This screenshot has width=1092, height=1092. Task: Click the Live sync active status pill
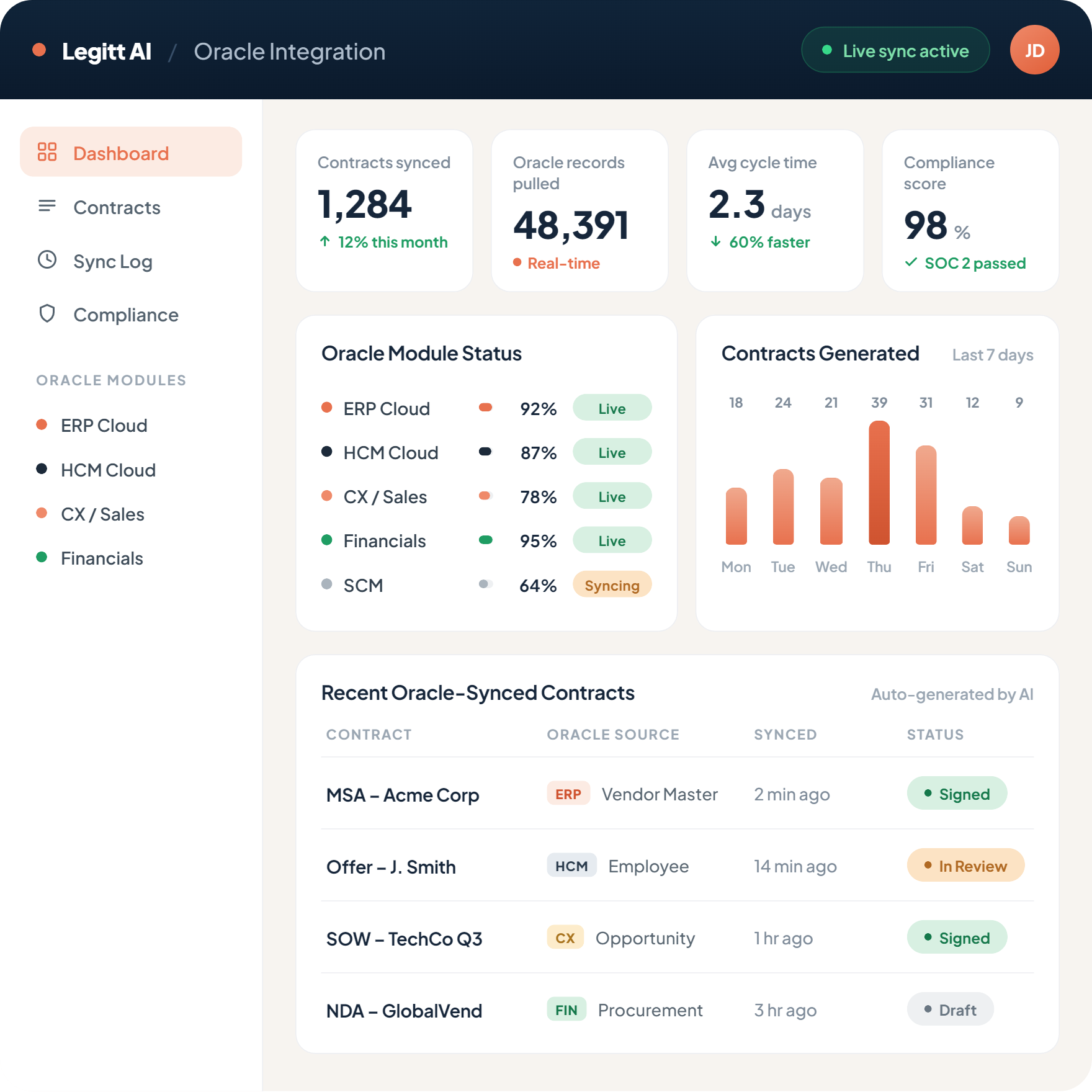(x=895, y=50)
